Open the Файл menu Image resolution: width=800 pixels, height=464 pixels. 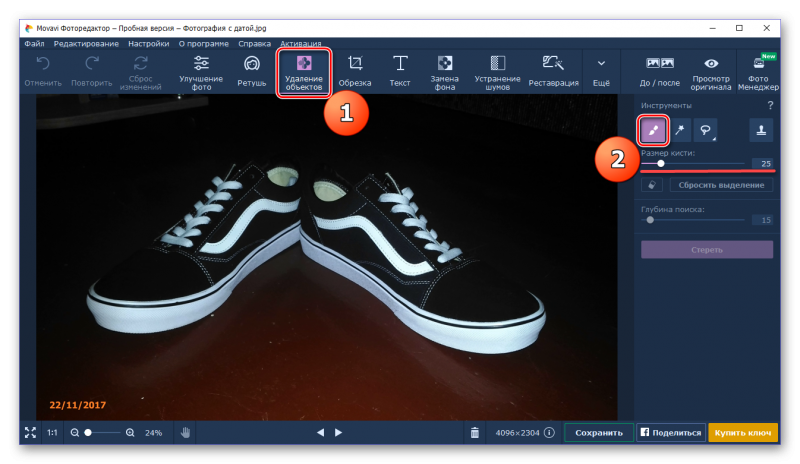point(33,44)
